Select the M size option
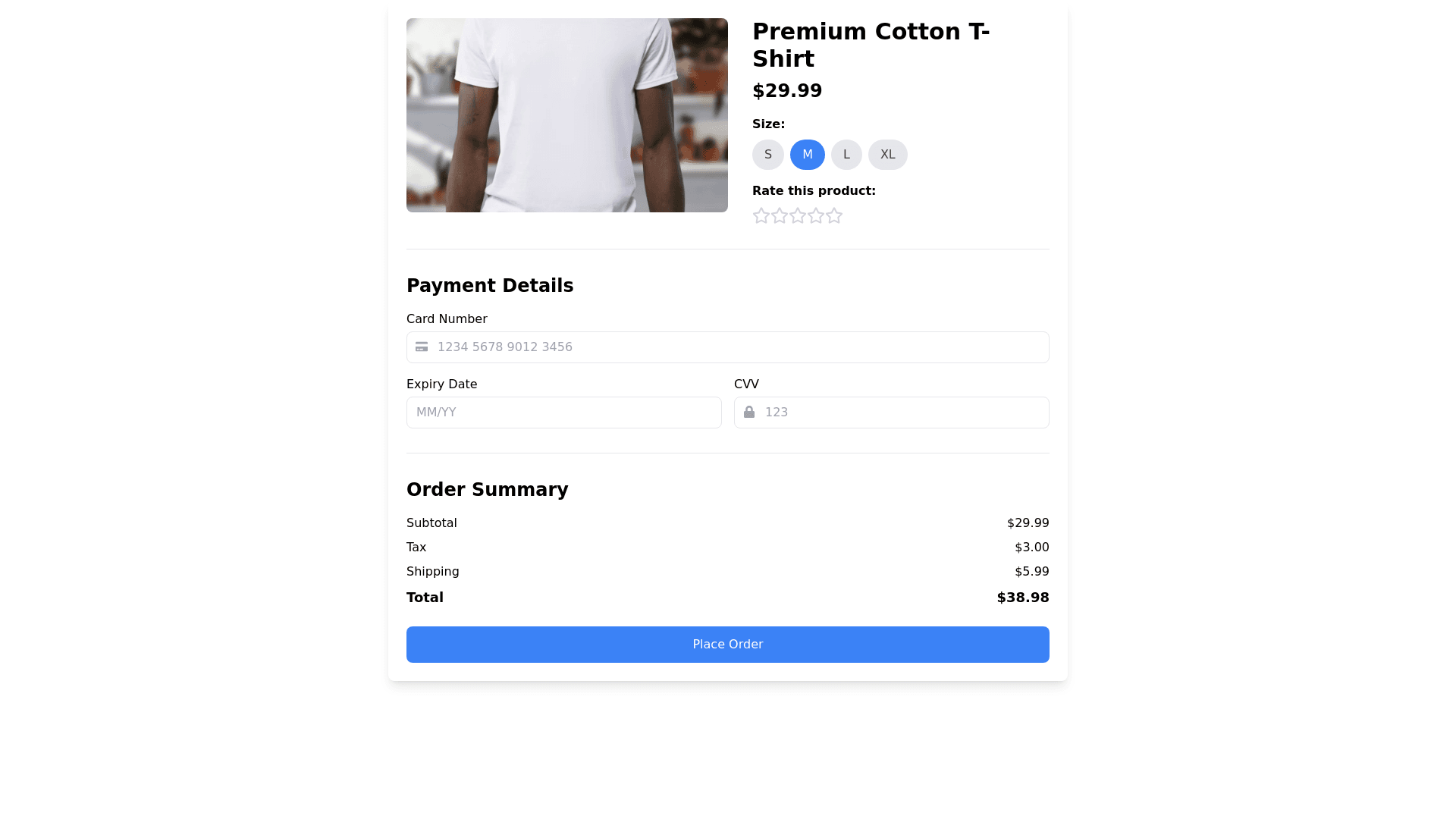The height and width of the screenshot is (819, 1456). tap(808, 155)
